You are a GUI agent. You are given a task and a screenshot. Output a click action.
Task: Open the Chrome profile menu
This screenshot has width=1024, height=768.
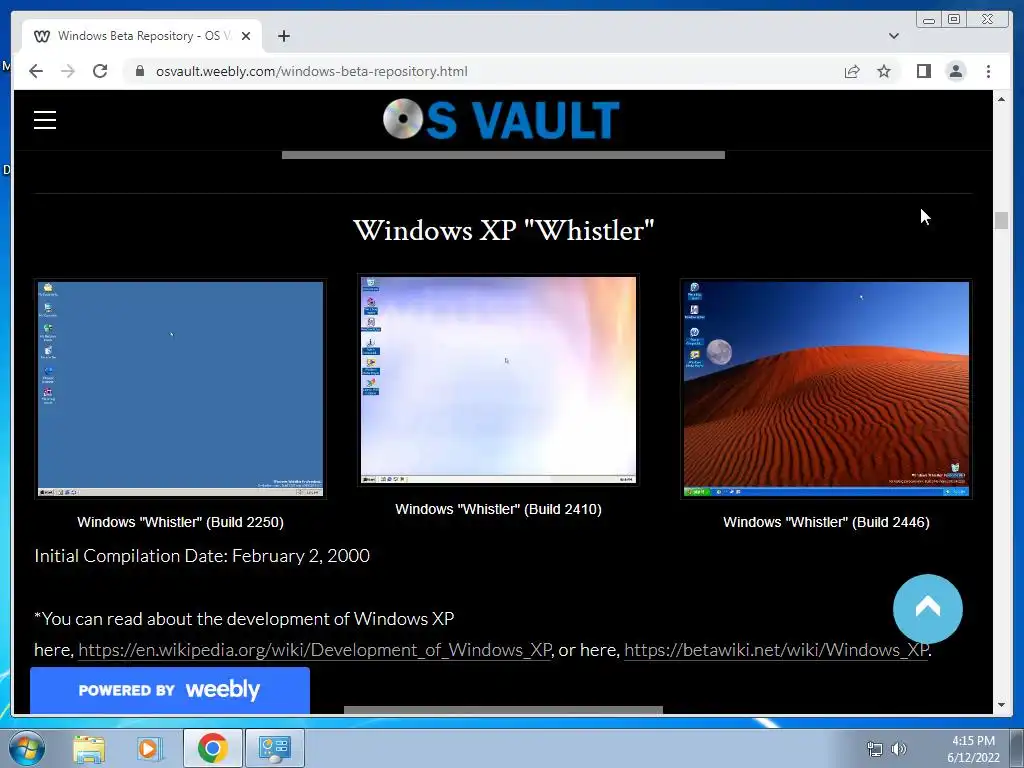(956, 71)
